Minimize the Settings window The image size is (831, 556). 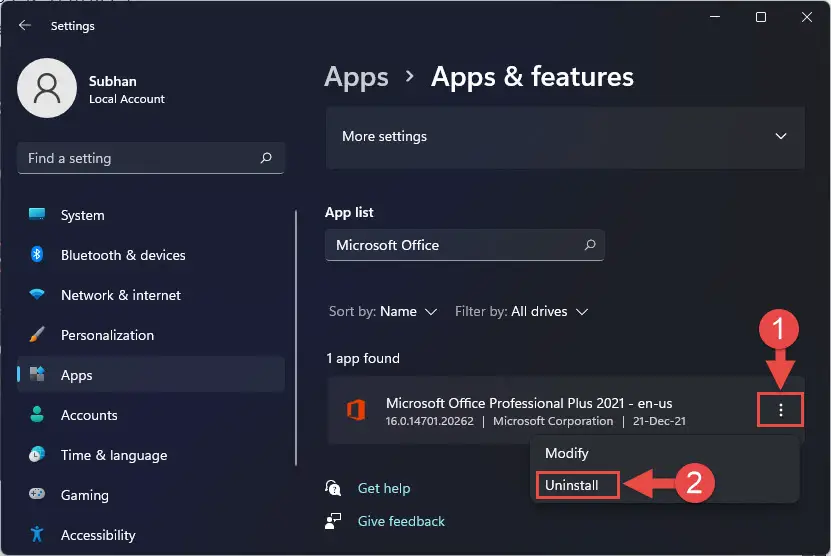coord(715,17)
